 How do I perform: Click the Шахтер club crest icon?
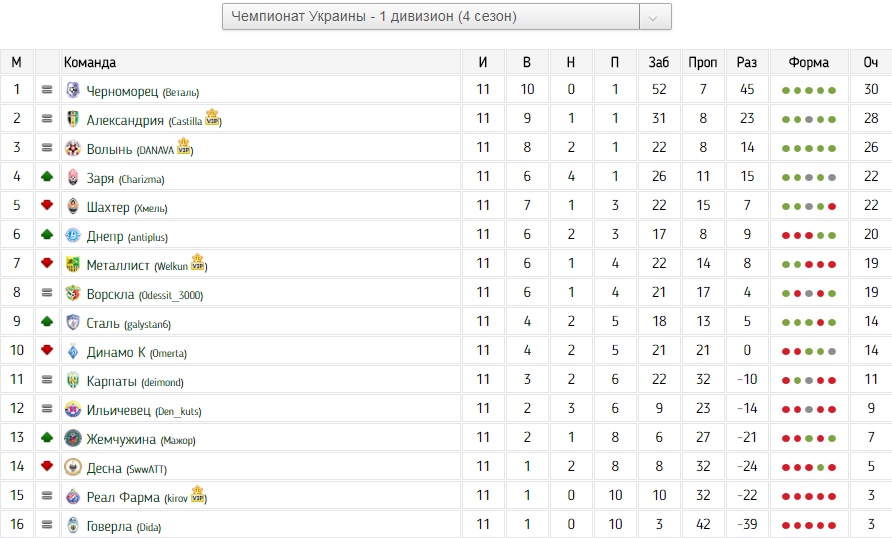(x=73, y=206)
